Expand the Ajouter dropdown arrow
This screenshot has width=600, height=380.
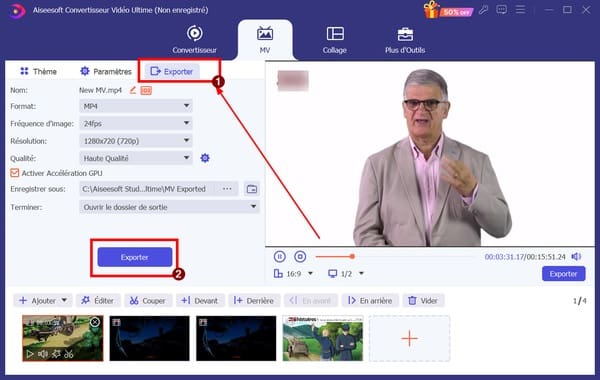click(64, 300)
